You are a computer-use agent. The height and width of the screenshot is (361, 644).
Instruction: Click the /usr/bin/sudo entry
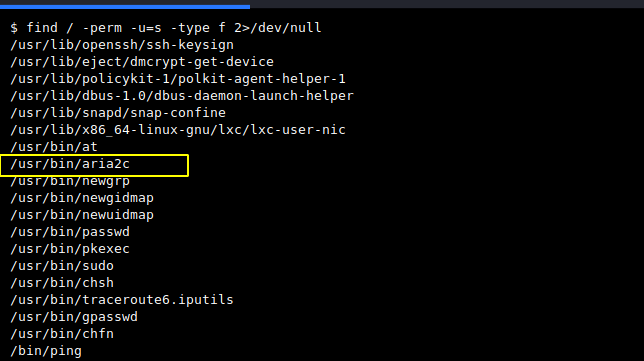[x=62, y=266]
